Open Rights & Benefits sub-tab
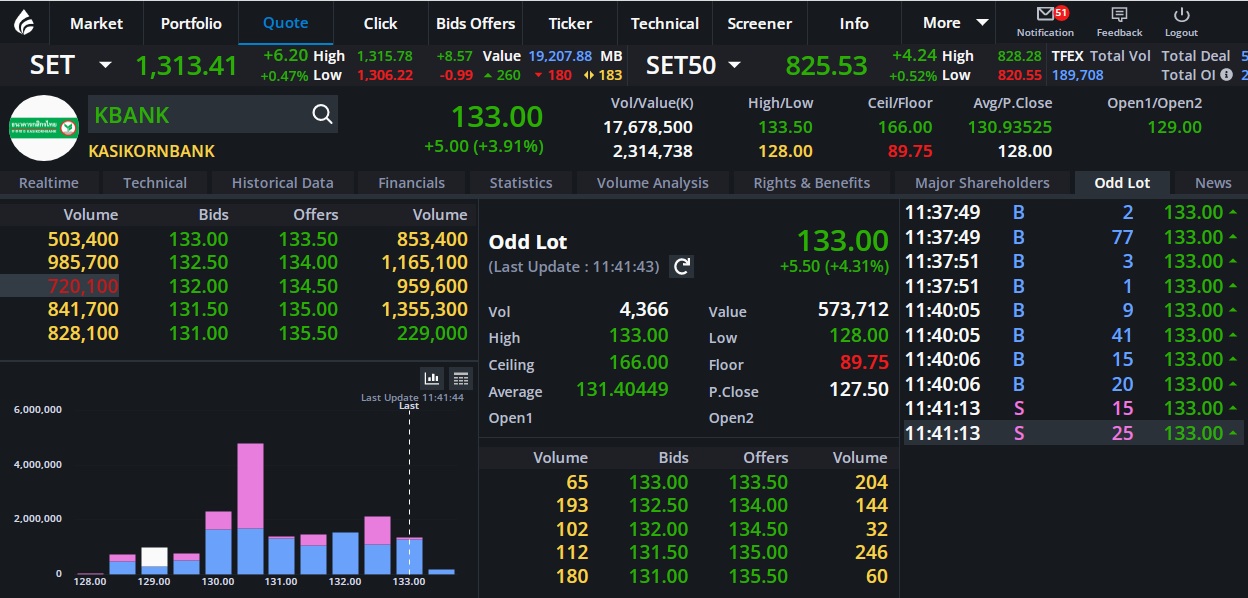Viewport: 1248px width, 598px height. coord(812,183)
